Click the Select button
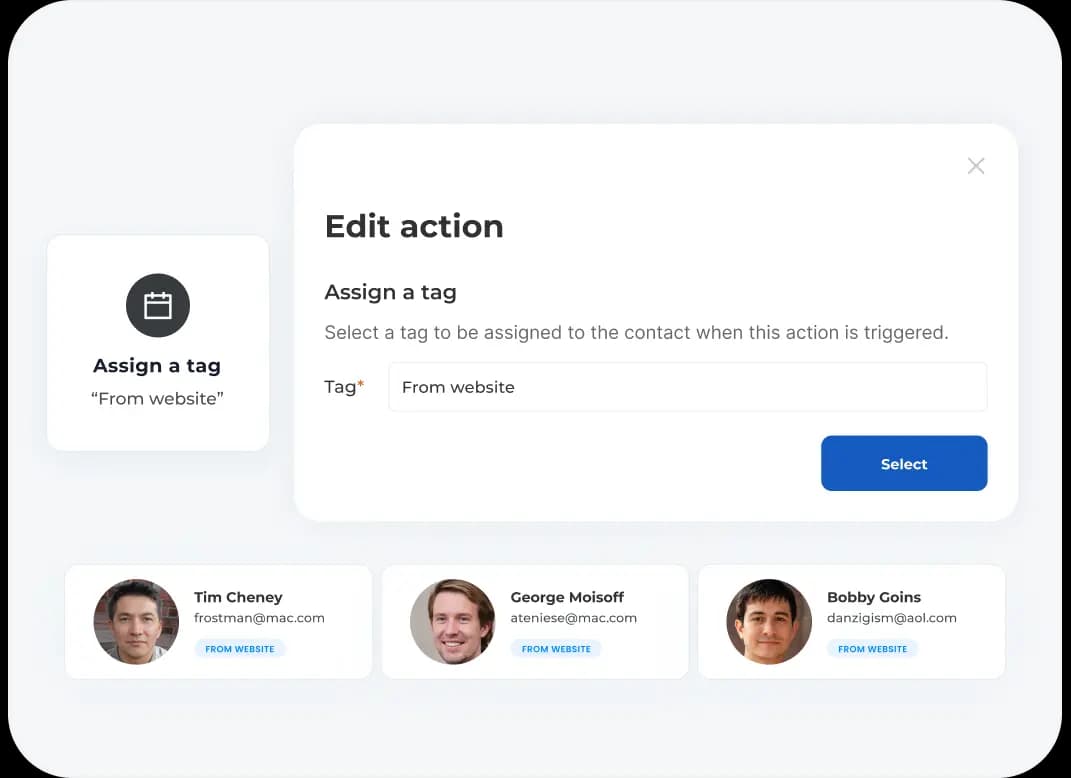 pos(904,463)
